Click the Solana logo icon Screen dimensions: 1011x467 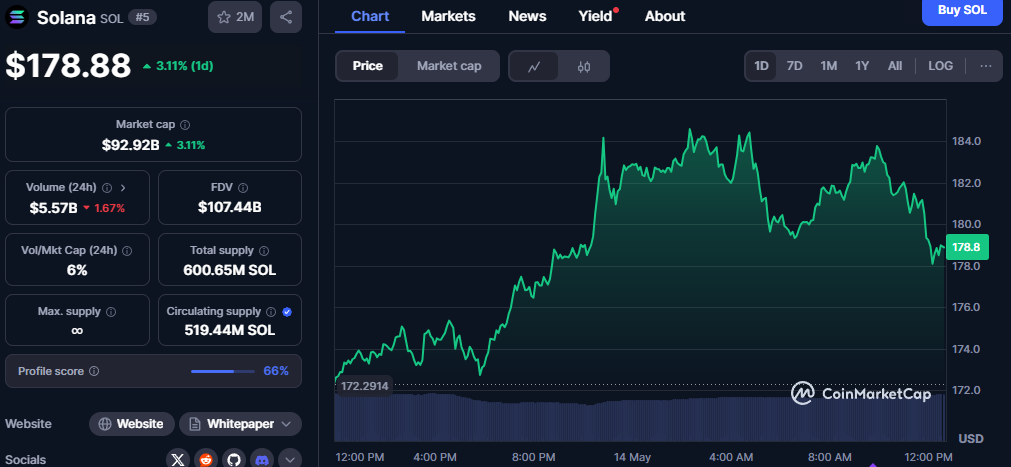coord(17,17)
